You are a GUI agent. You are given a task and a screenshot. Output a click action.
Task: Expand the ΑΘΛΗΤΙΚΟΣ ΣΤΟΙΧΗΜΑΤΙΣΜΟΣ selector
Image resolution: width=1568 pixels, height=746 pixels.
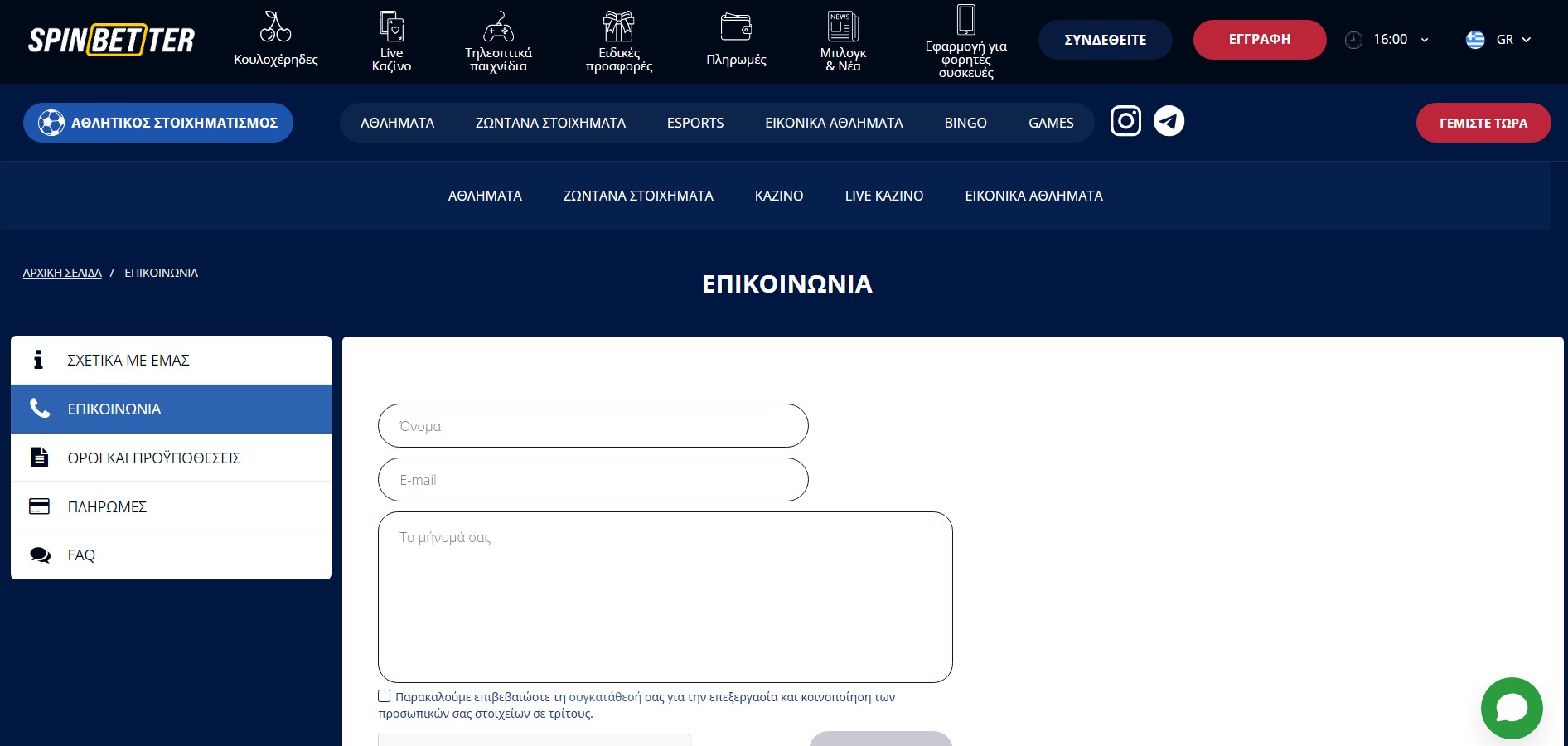[x=157, y=122]
